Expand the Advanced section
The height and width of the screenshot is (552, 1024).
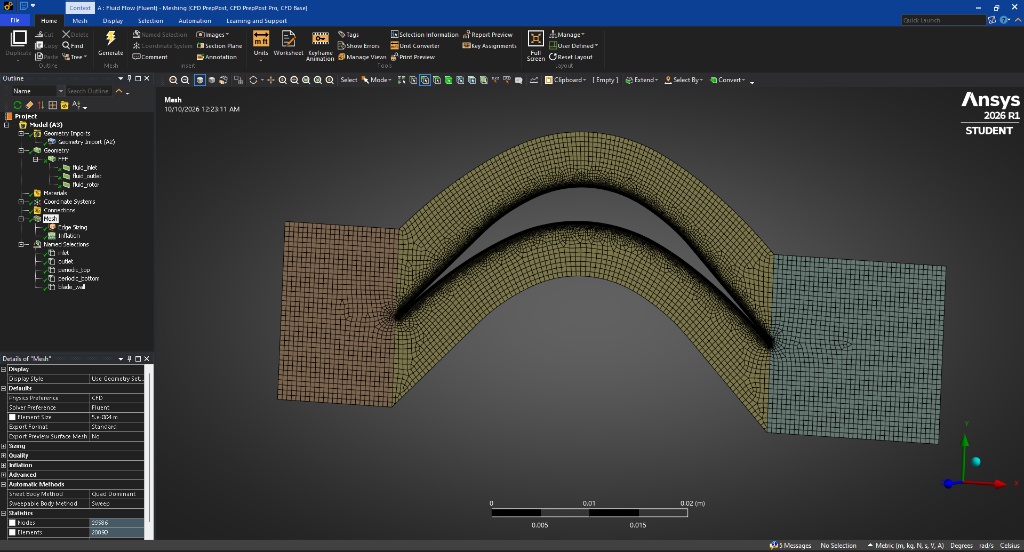coord(3,475)
